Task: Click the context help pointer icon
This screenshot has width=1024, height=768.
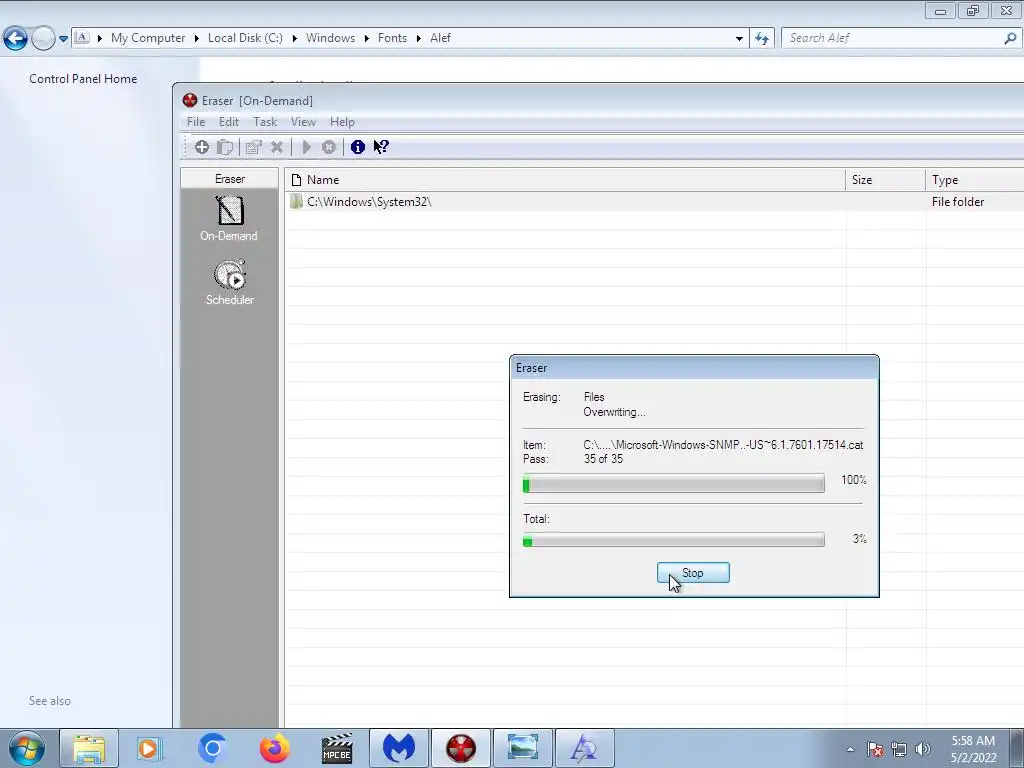Action: point(381,147)
